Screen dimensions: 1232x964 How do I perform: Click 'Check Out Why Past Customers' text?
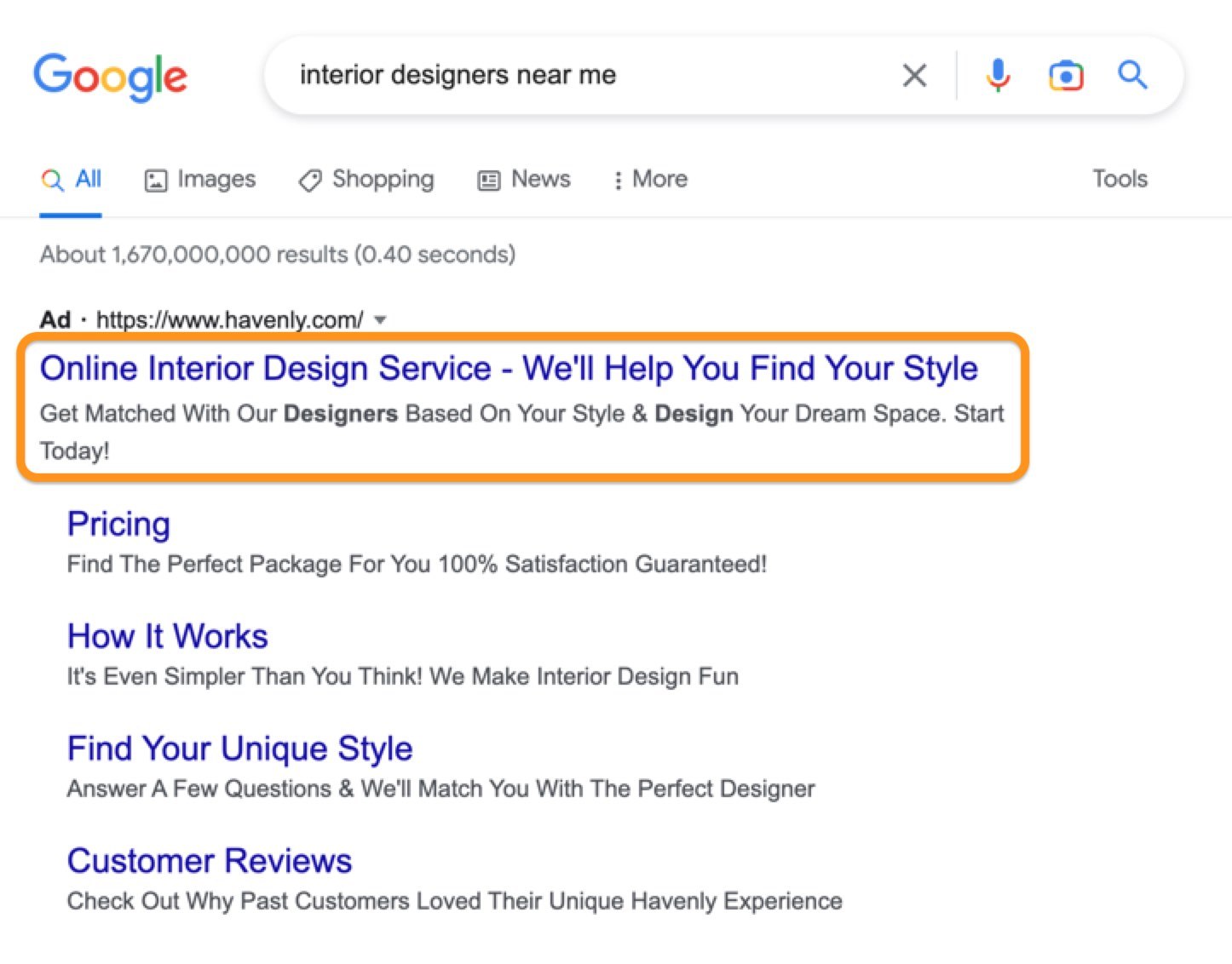(455, 901)
